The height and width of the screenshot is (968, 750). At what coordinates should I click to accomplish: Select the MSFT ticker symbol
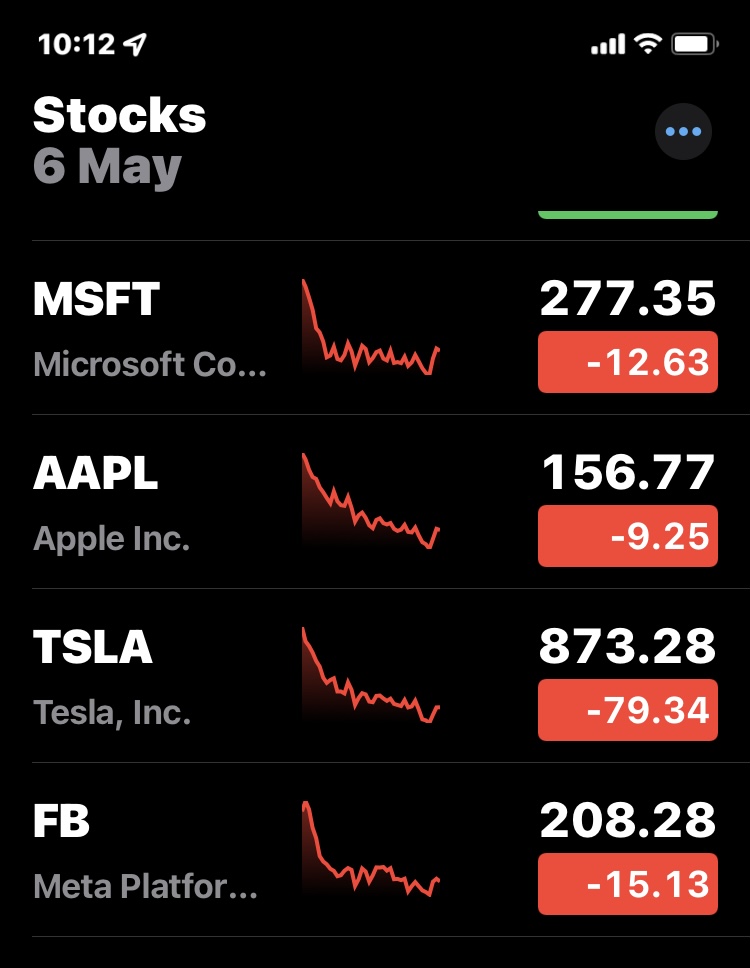[96, 298]
